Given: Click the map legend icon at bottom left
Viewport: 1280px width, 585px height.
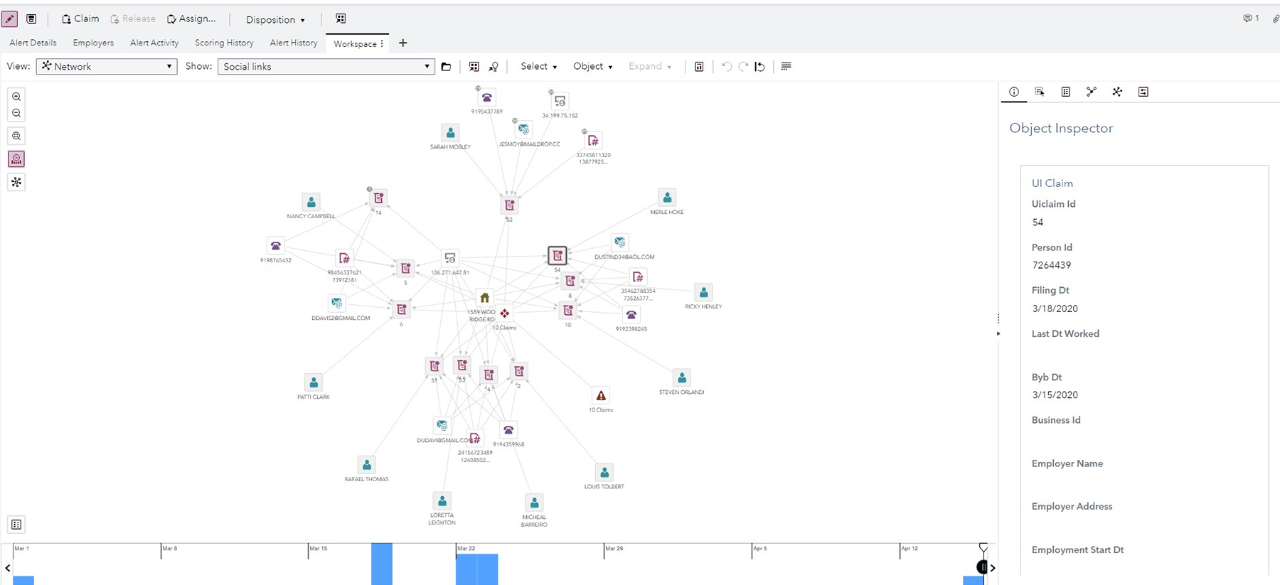Looking at the screenshot, I should tap(16, 524).
